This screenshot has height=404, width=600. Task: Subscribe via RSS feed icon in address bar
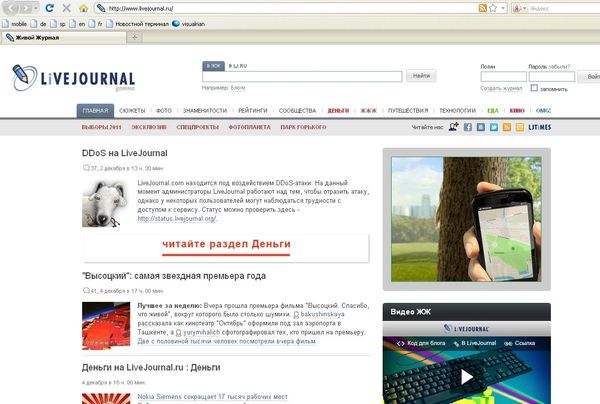[483, 8]
